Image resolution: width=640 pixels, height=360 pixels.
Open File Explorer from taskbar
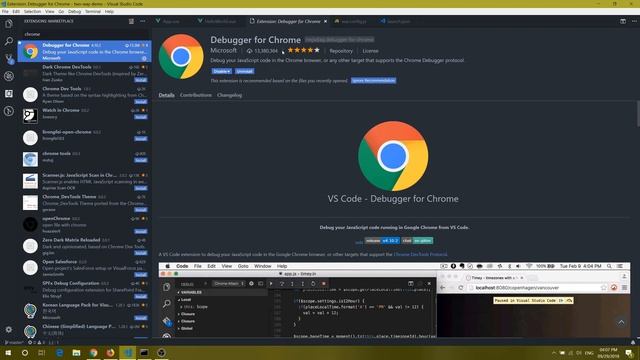[x=76, y=353]
